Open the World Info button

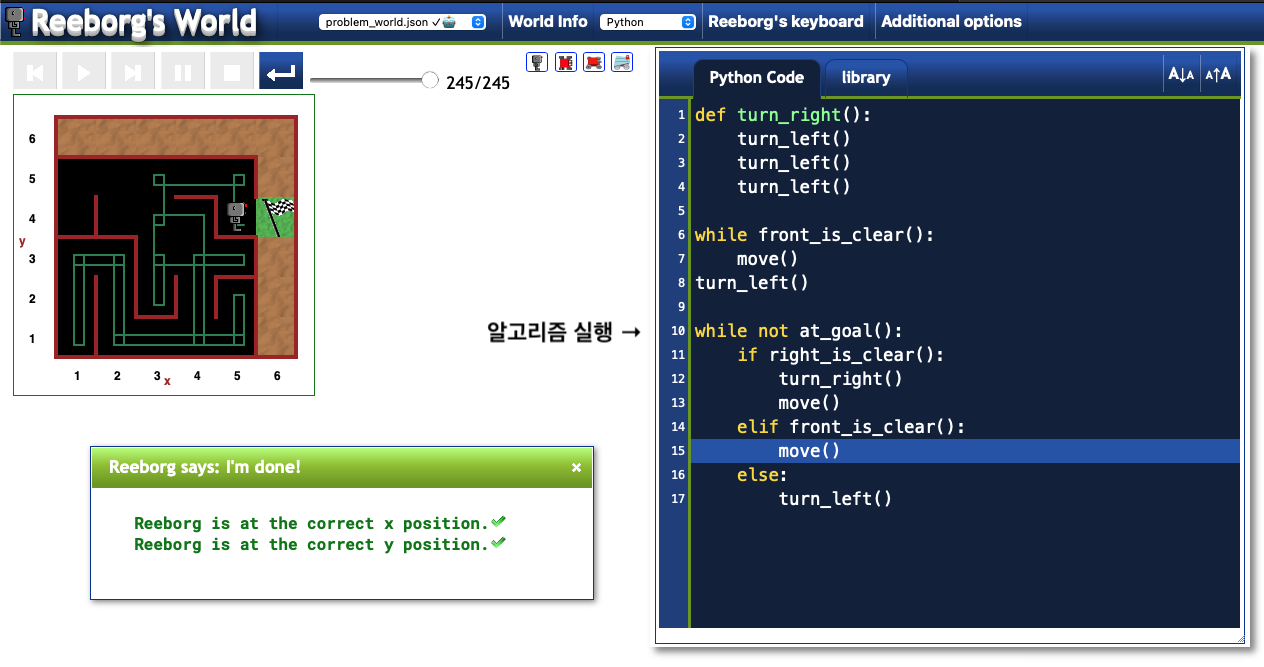pos(548,21)
